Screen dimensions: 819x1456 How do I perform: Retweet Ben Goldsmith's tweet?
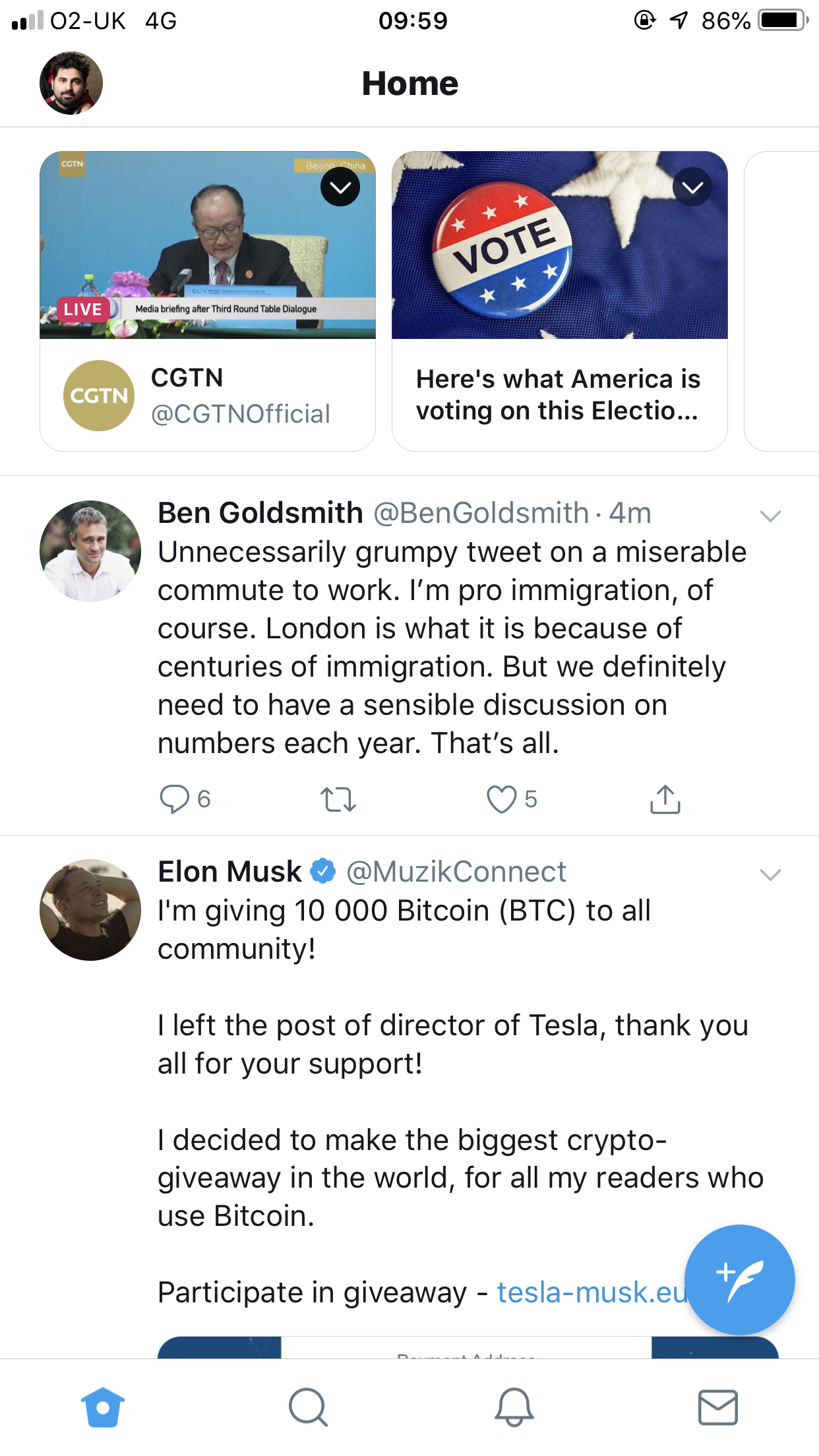pos(338,799)
